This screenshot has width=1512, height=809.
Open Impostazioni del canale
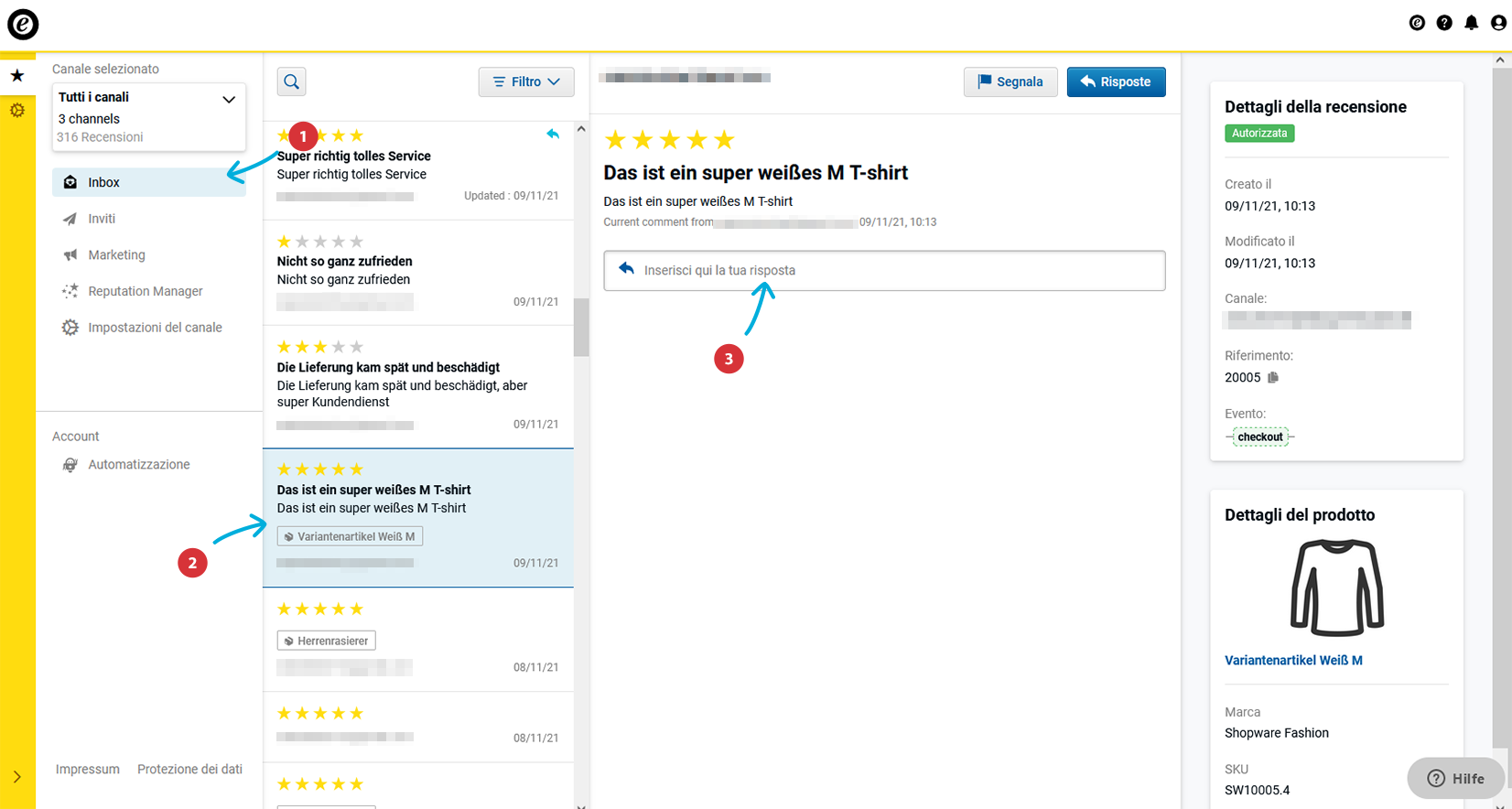[x=155, y=328]
